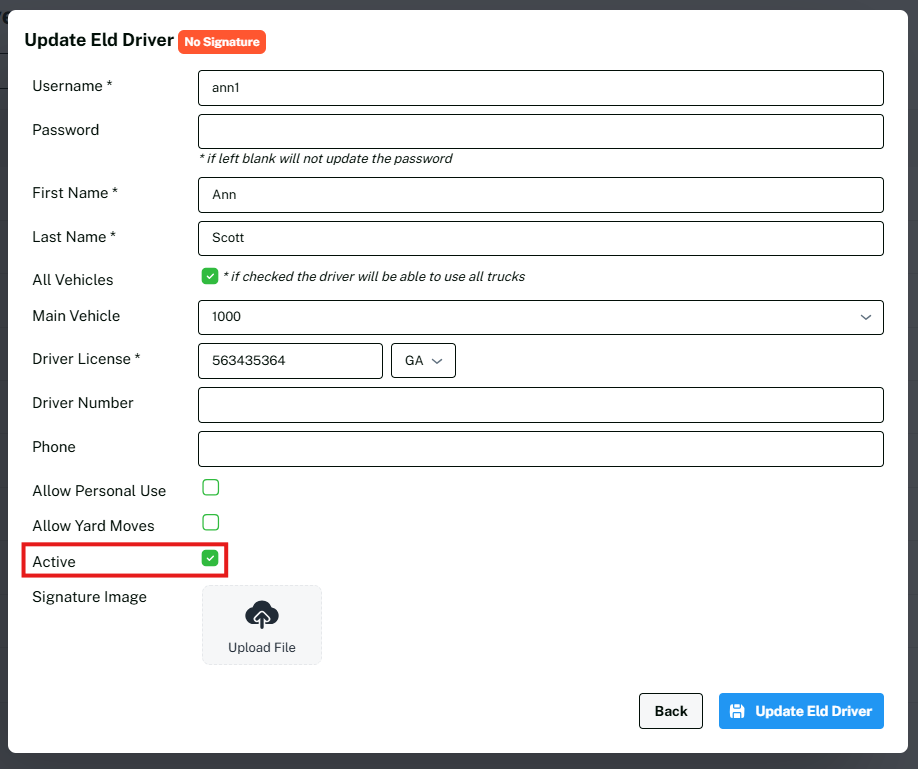Click into the empty Password field
Screen dimensions: 918x769
540,131
